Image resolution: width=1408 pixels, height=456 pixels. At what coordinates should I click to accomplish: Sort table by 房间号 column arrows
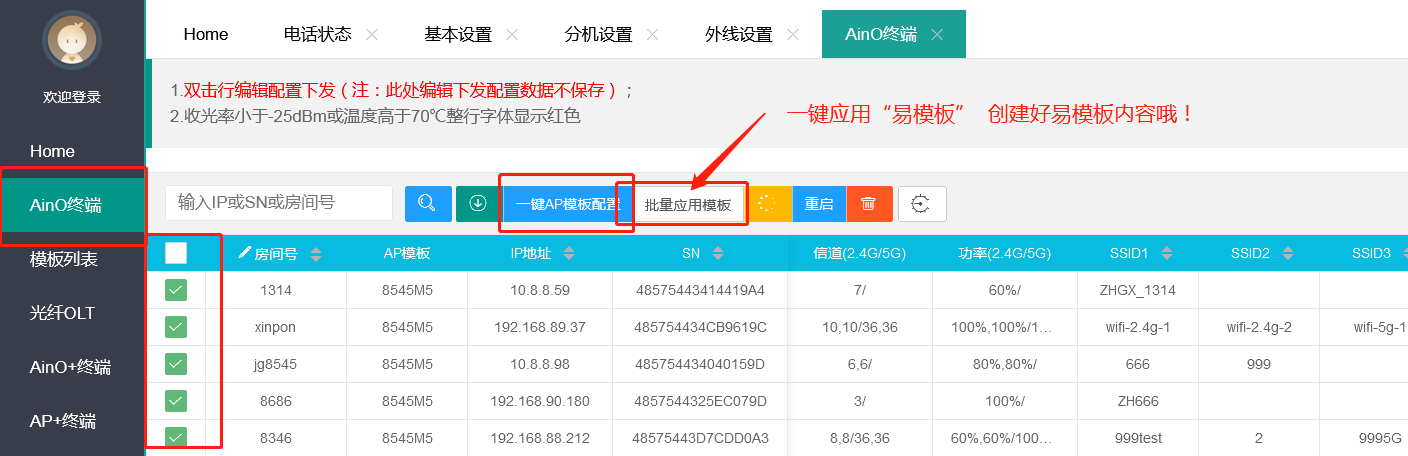(x=316, y=254)
